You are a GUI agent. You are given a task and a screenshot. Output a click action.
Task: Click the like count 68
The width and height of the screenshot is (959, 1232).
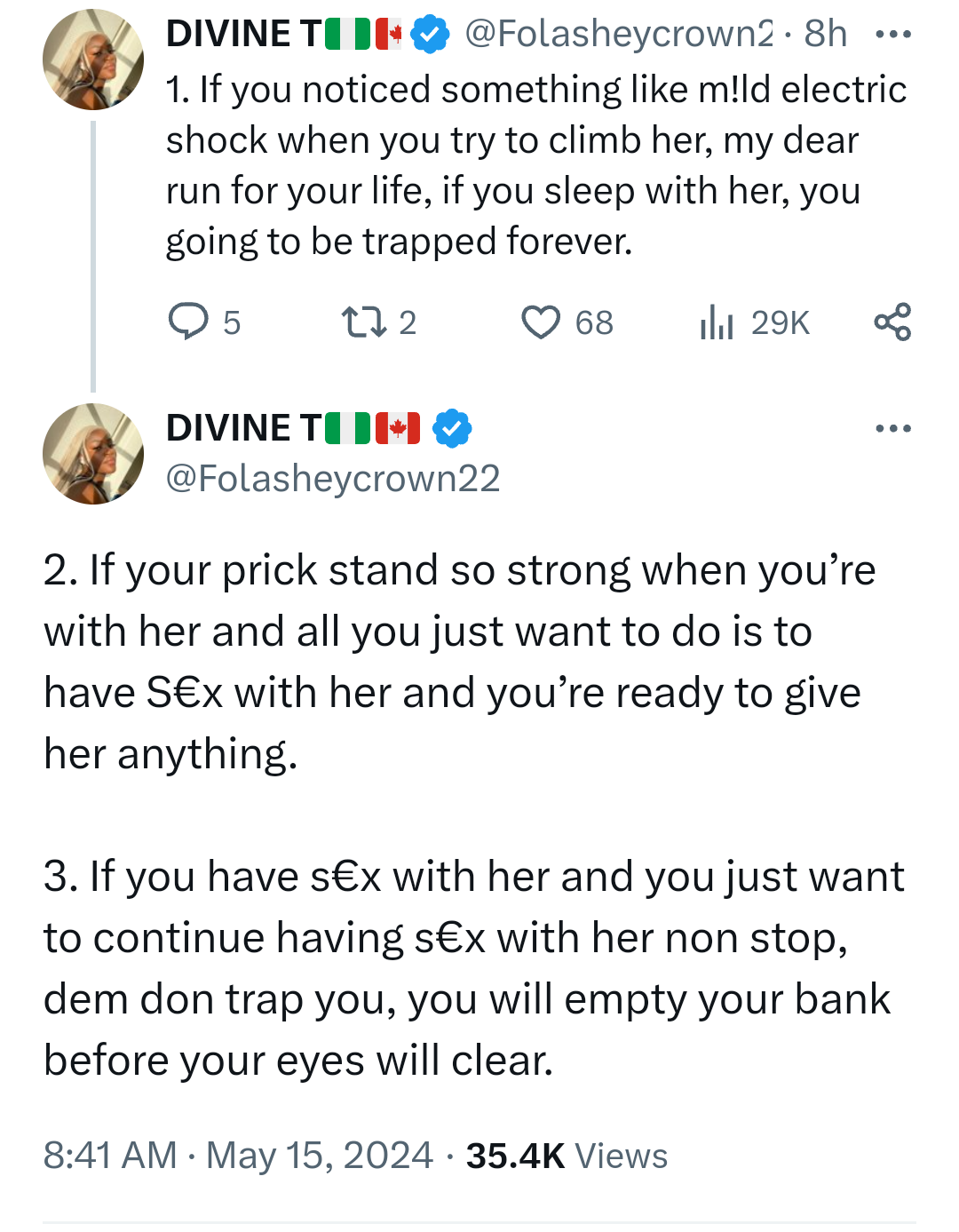tap(594, 322)
